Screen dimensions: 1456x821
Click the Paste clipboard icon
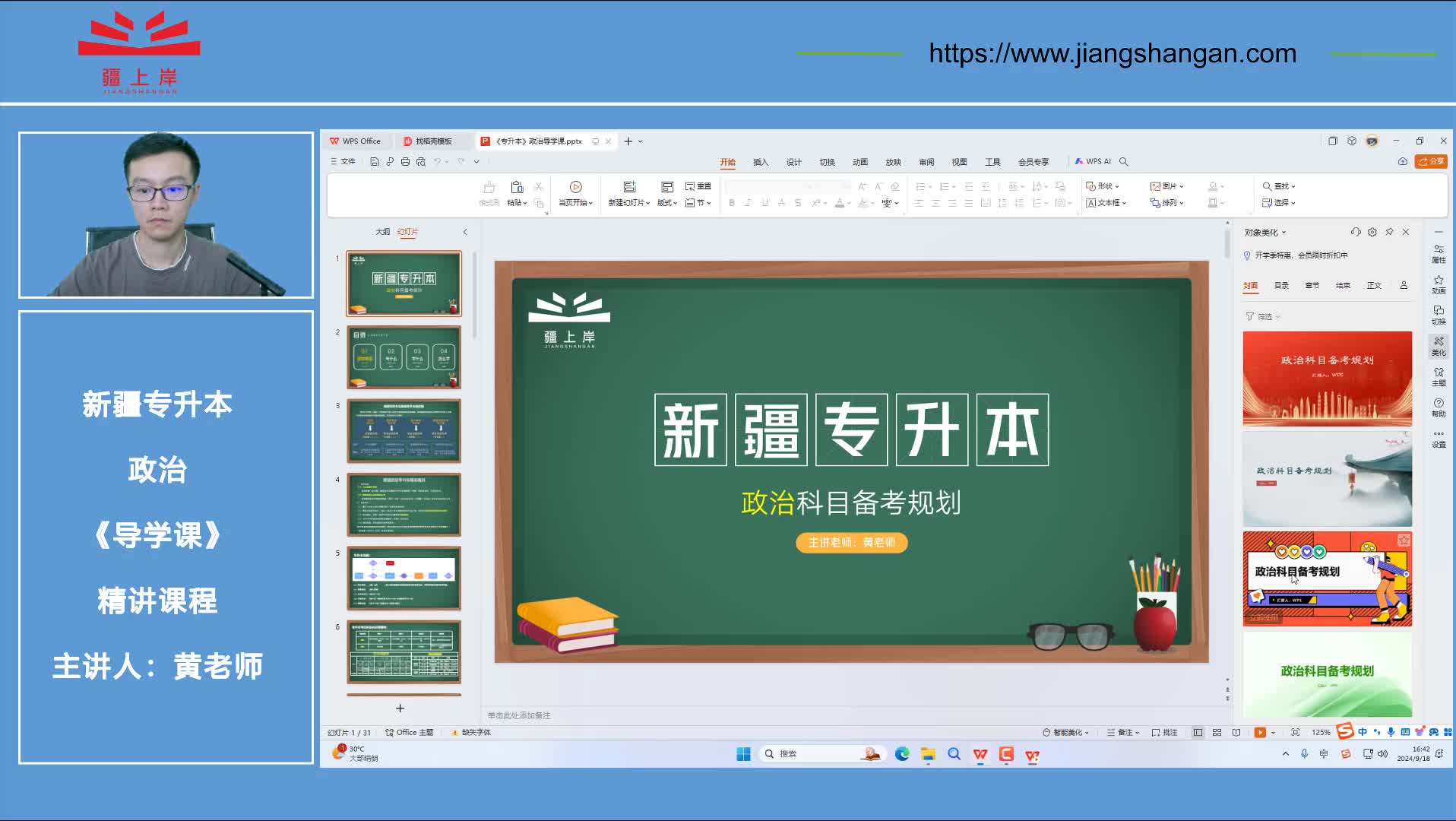click(x=517, y=188)
